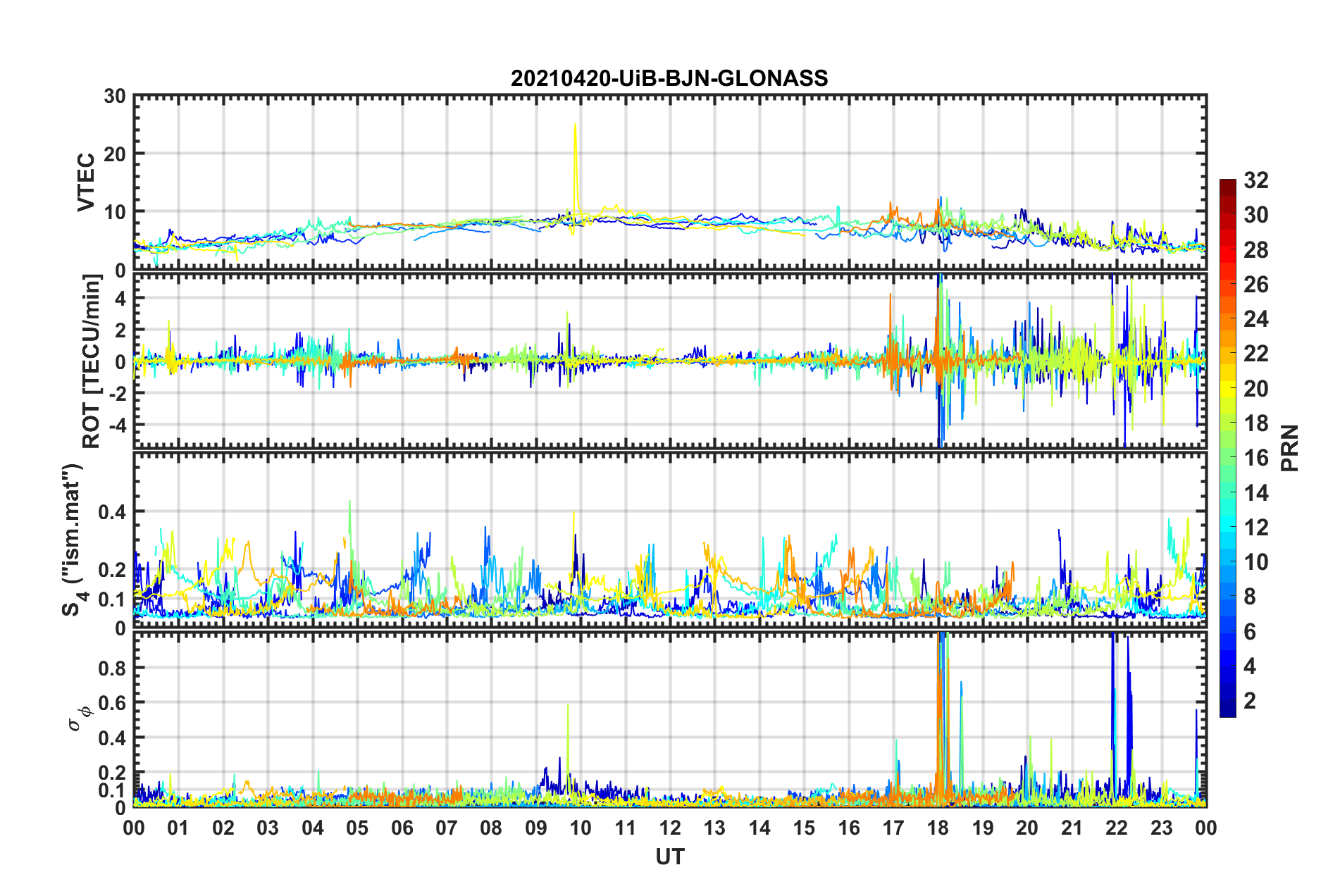
Task: Select colorbar tick value 28
Action: click(x=1255, y=250)
